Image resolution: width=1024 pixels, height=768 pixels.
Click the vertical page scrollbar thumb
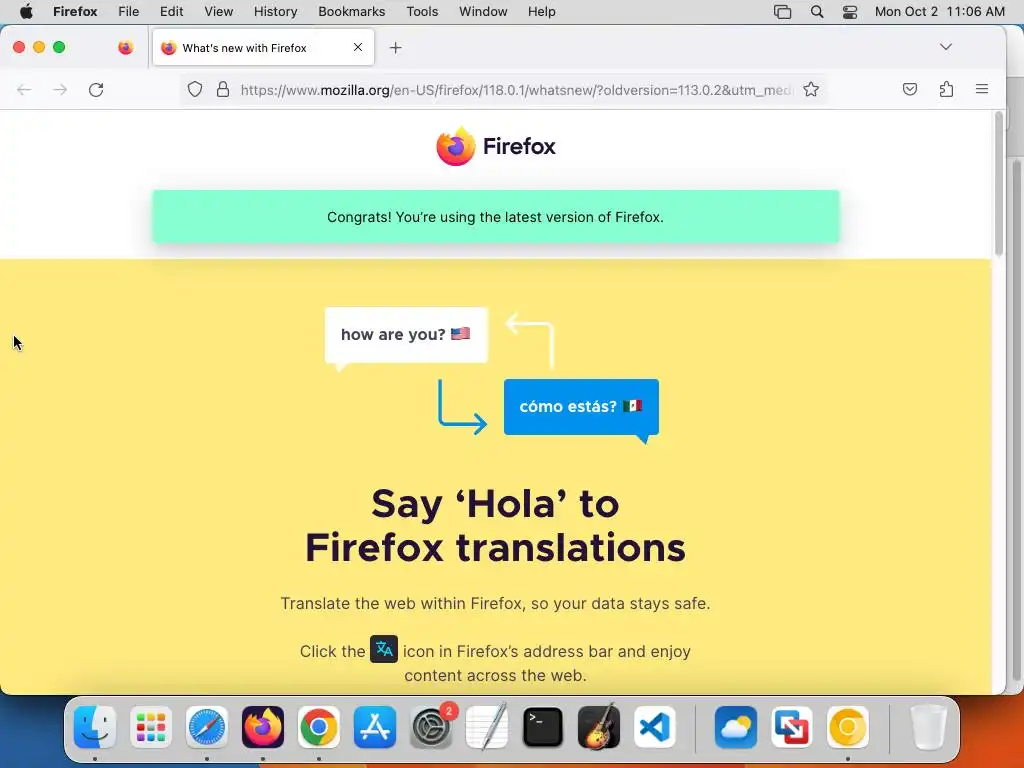(x=999, y=184)
